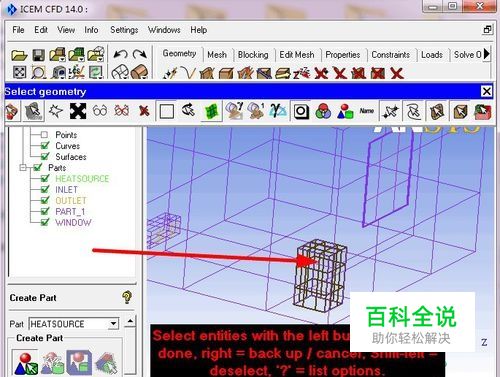The width and height of the screenshot is (500, 377).
Task: Click circle-in-square selection icon
Action: (x=301, y=111)
